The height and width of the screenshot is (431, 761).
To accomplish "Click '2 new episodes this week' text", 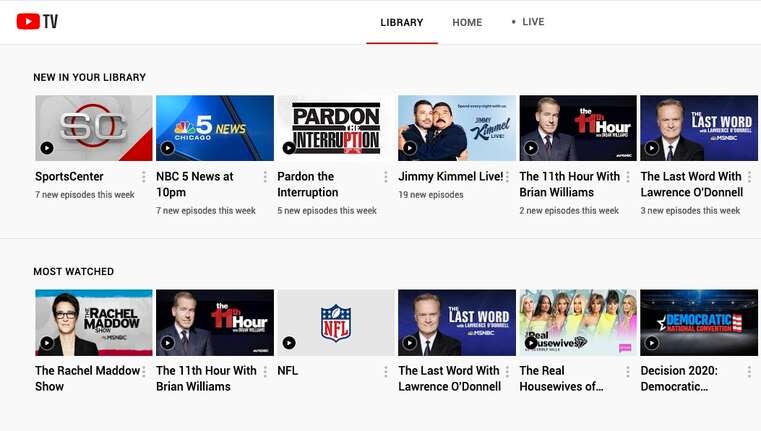I will pos(569,211).
